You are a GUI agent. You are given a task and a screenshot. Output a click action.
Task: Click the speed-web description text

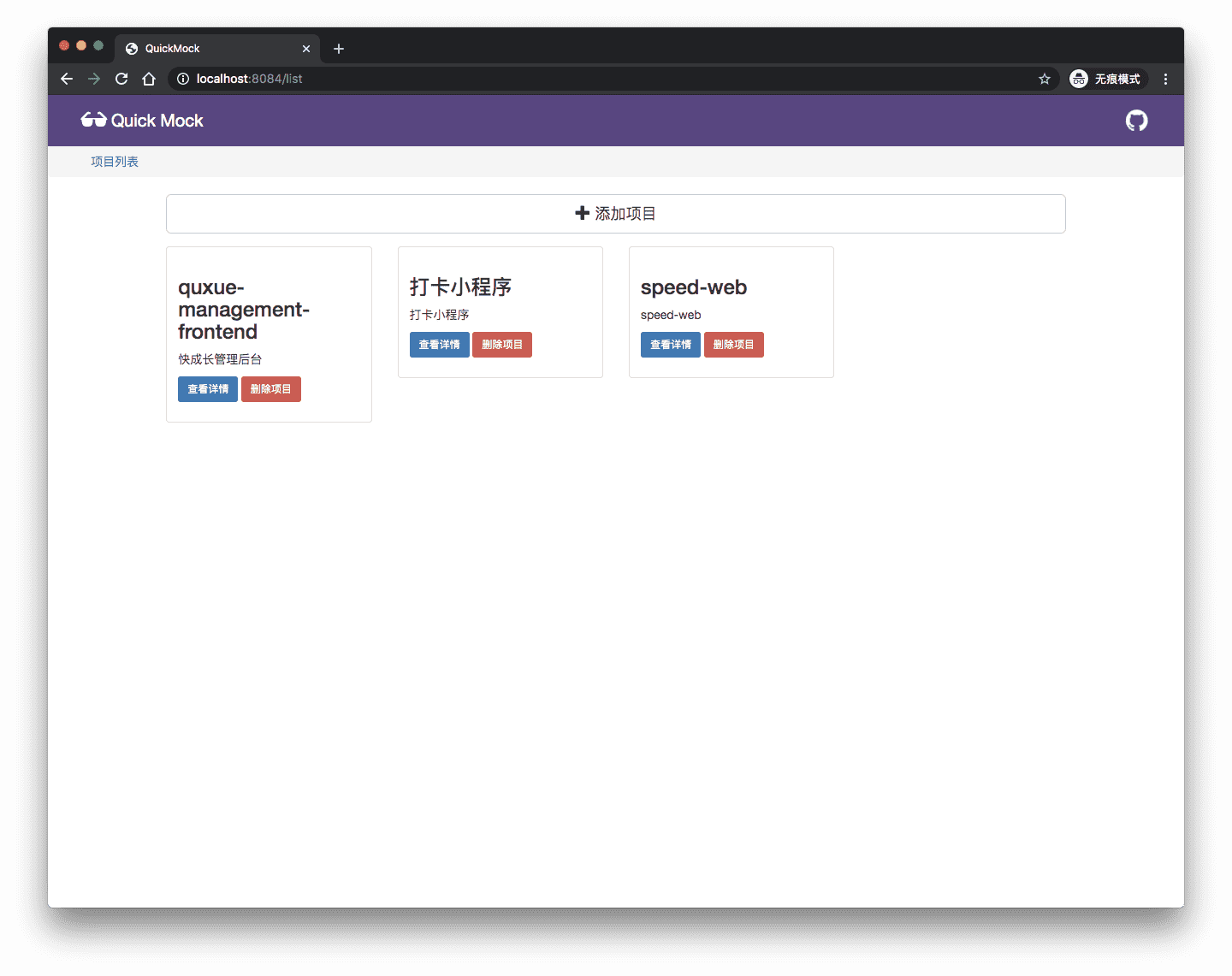click(x=671, y=315)
